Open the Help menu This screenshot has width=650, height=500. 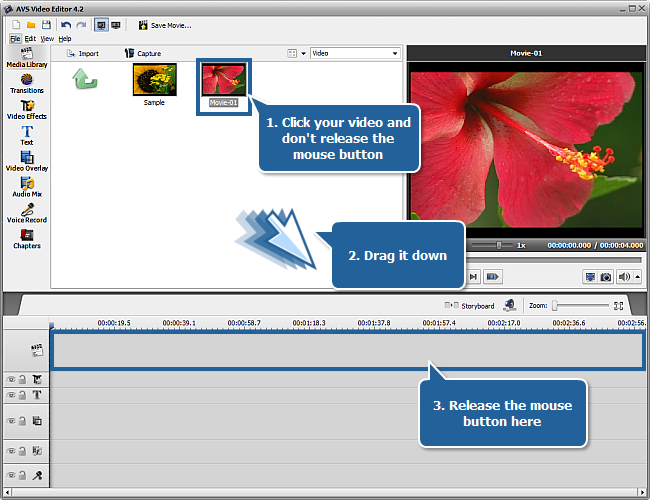[65, 39]
